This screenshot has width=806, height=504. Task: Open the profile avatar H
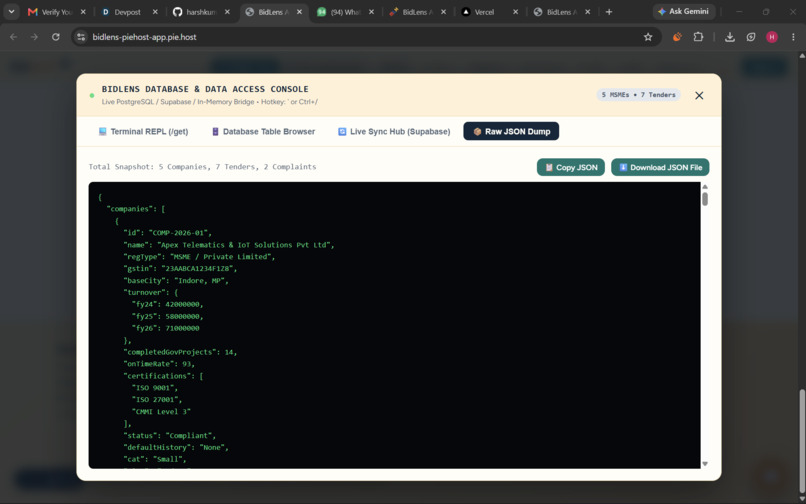[772, 37]
